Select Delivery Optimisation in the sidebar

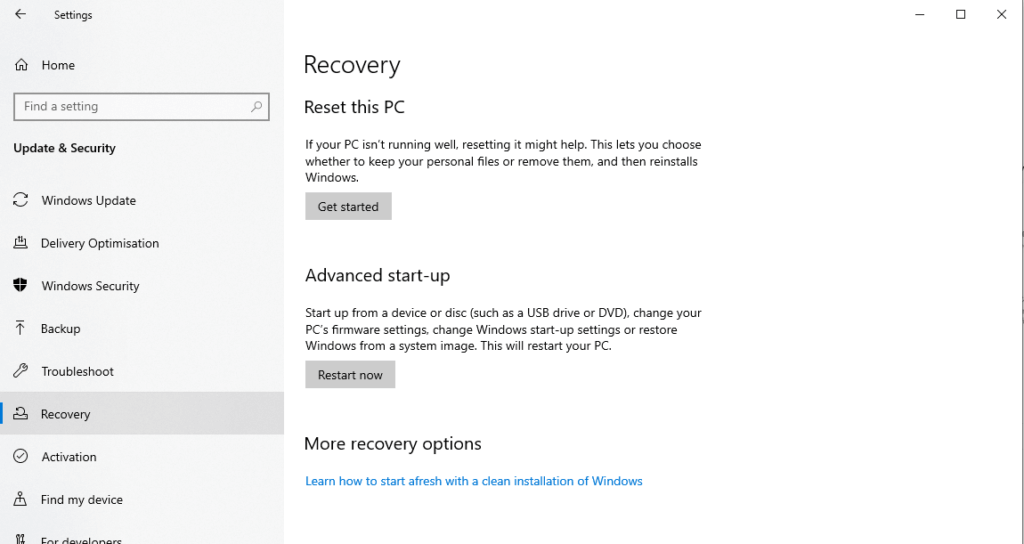click(142, 243)
